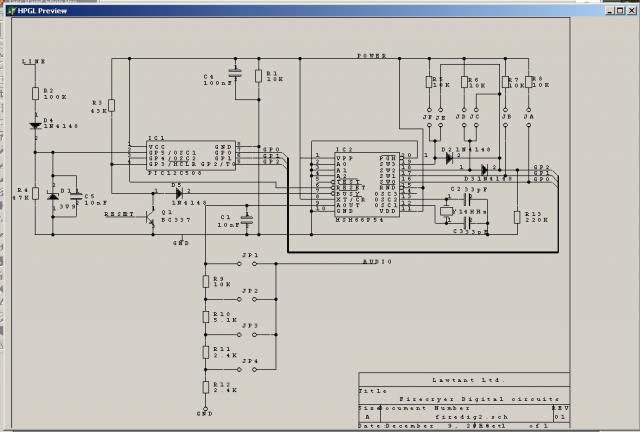Close the HPGL Preview window
640x432 pixels.
pos(629,9)
